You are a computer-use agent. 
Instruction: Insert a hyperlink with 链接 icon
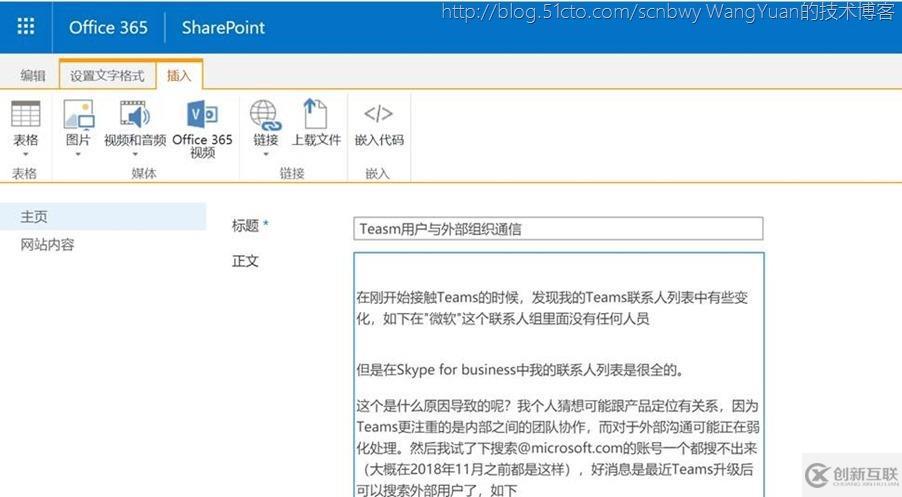click(x=265, y=115)
